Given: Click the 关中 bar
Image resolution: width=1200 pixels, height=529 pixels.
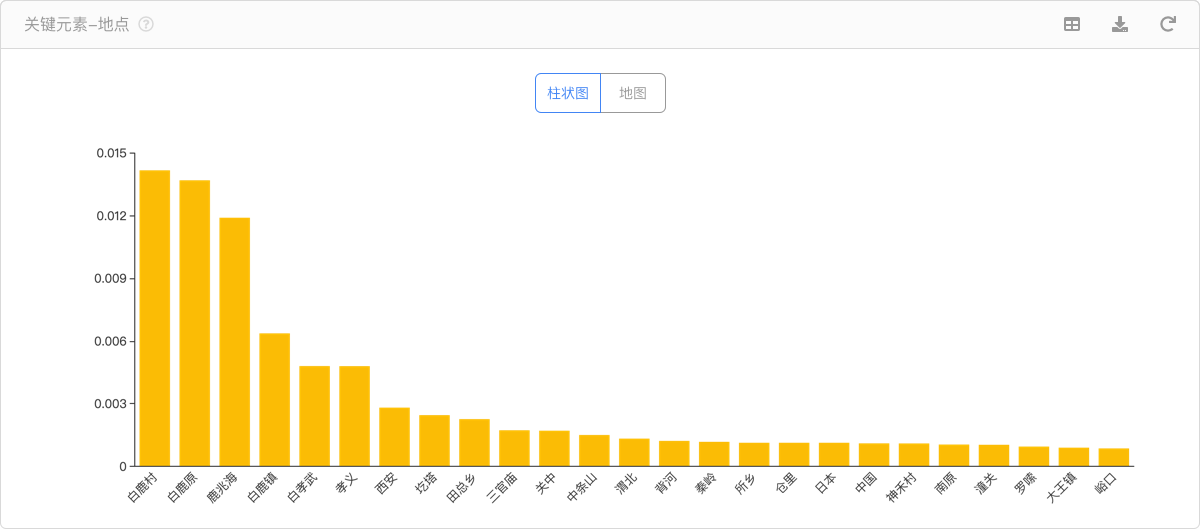Looking at the screenshot, I should (554, 449).
